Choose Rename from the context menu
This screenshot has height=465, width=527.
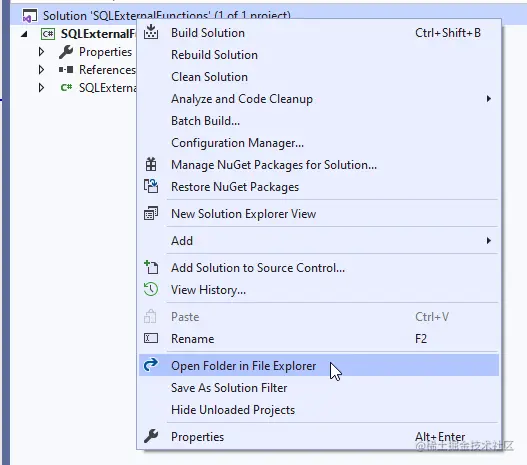pyautogui.click(x=319, y=339)
